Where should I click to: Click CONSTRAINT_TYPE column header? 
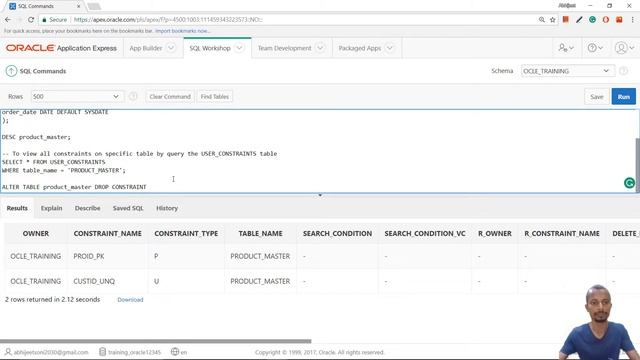click(186, 233)
